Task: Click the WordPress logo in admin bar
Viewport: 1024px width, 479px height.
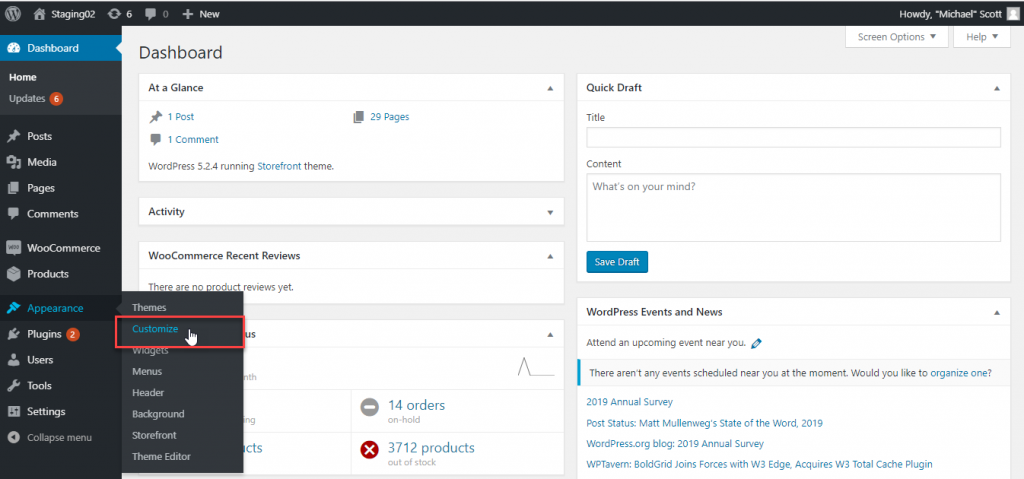Action: pyautogui.click(x=13, y=13)
